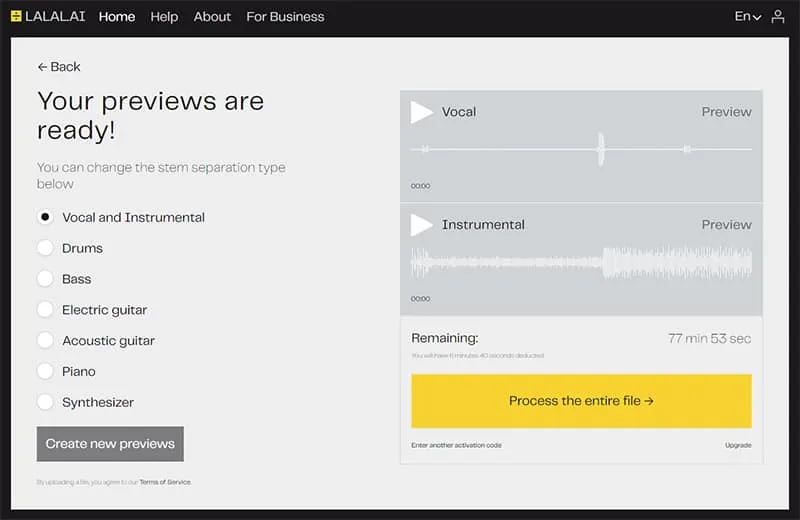Go to the About page
The width and height of the screenshot is (800, 520).
click(212, 17)
